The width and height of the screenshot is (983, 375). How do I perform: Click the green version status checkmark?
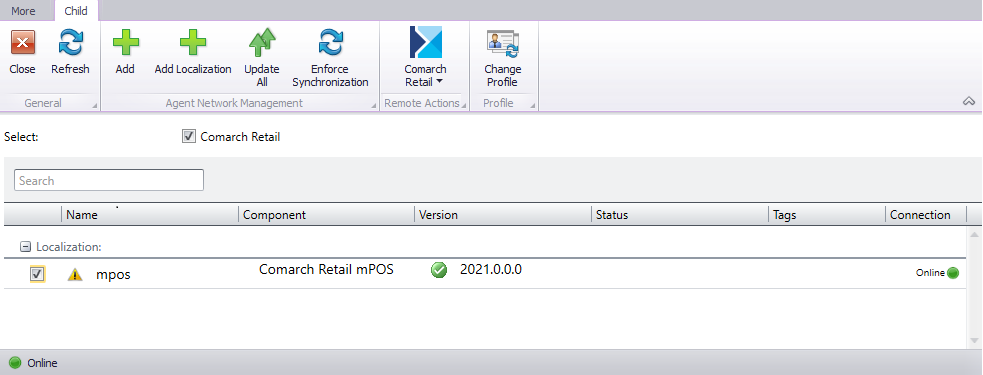coord(439,270)
